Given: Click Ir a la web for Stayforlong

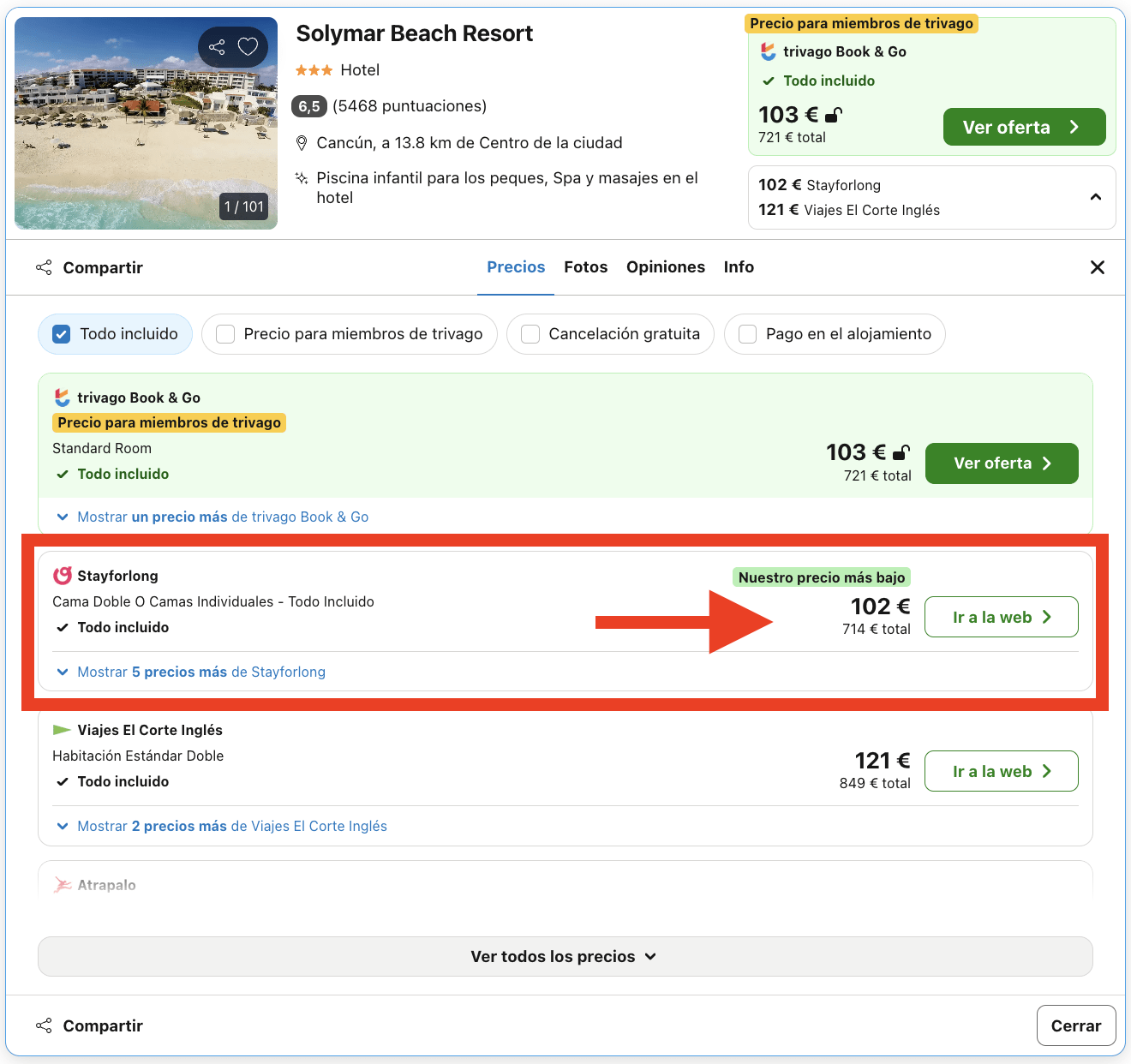Looking at the screenshot, I should 1001,617.
